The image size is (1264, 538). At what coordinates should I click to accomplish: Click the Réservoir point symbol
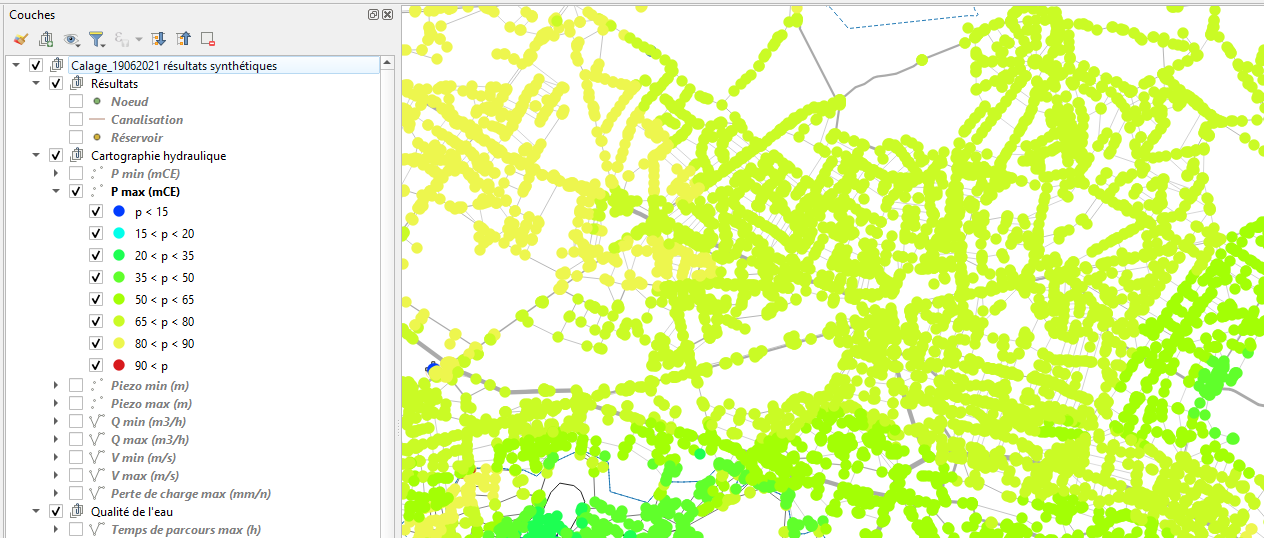click(x=97, y=137)
